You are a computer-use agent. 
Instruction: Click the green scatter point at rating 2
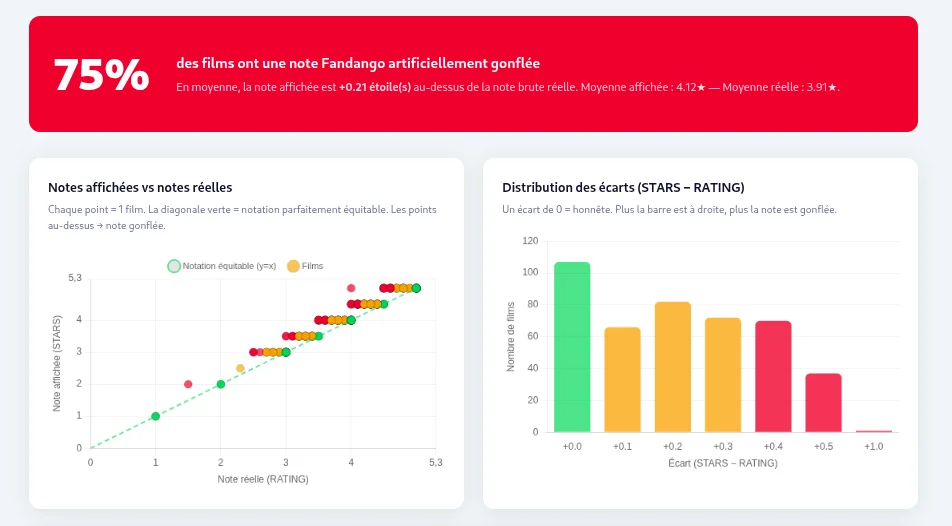point(221,384)
